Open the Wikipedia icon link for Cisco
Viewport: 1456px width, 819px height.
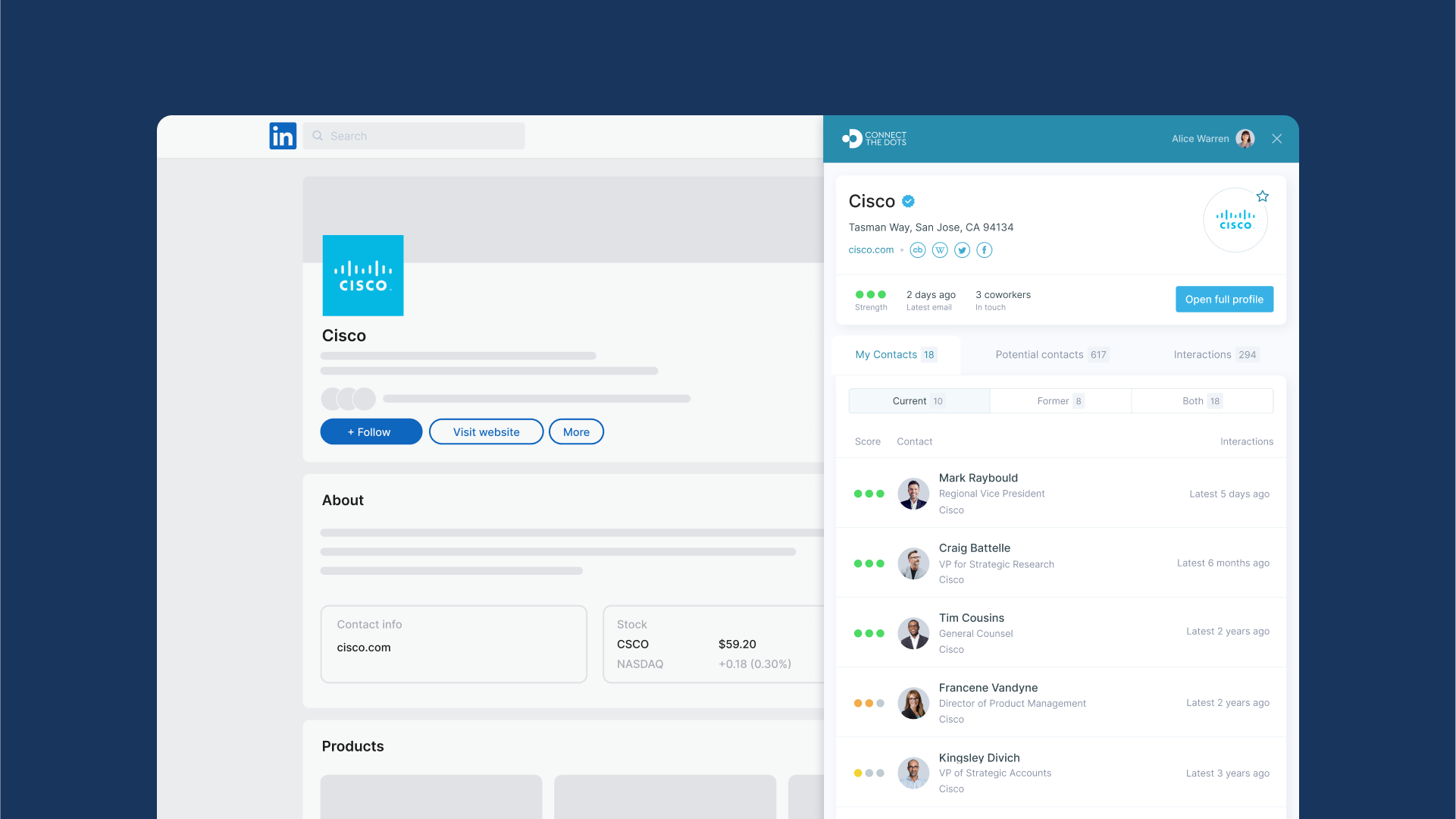pyautogui.click(x=940, y=250)
